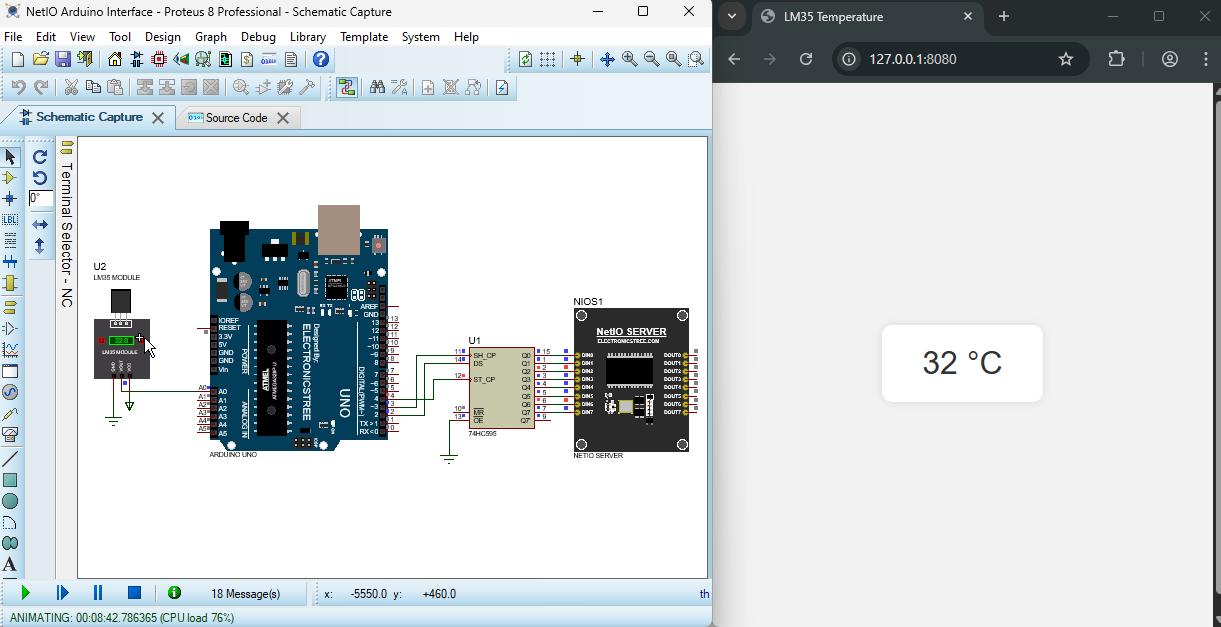Open the Home page via the house icon

(115, 60)
